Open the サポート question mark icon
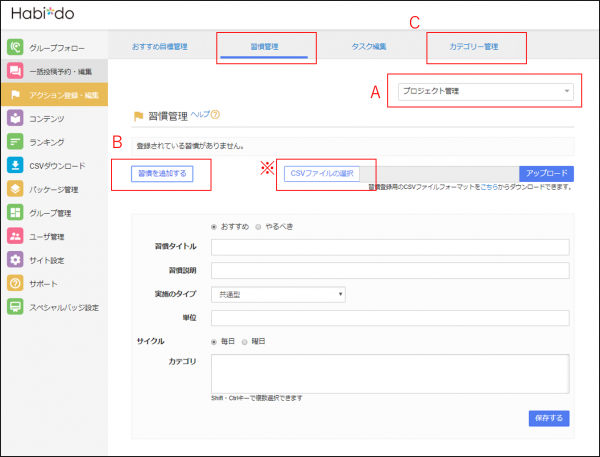 pos(15,283)
